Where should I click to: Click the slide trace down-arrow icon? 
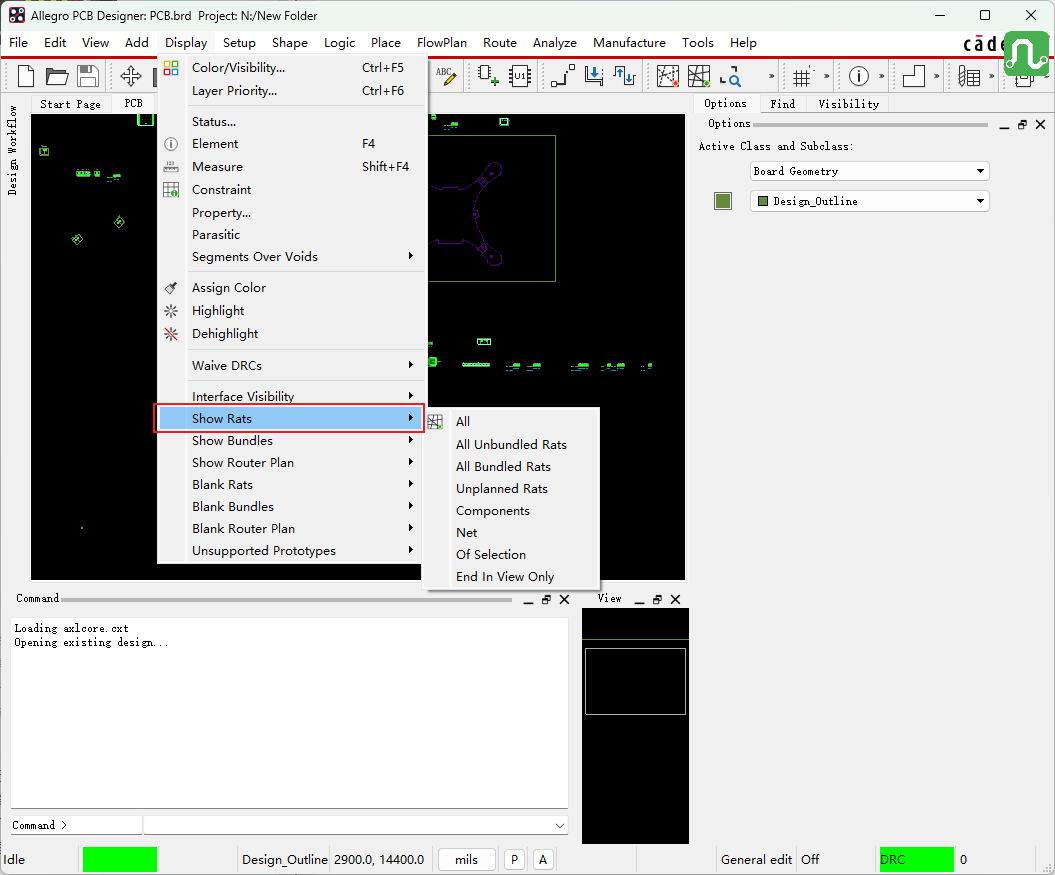click(x=593, y=76)
